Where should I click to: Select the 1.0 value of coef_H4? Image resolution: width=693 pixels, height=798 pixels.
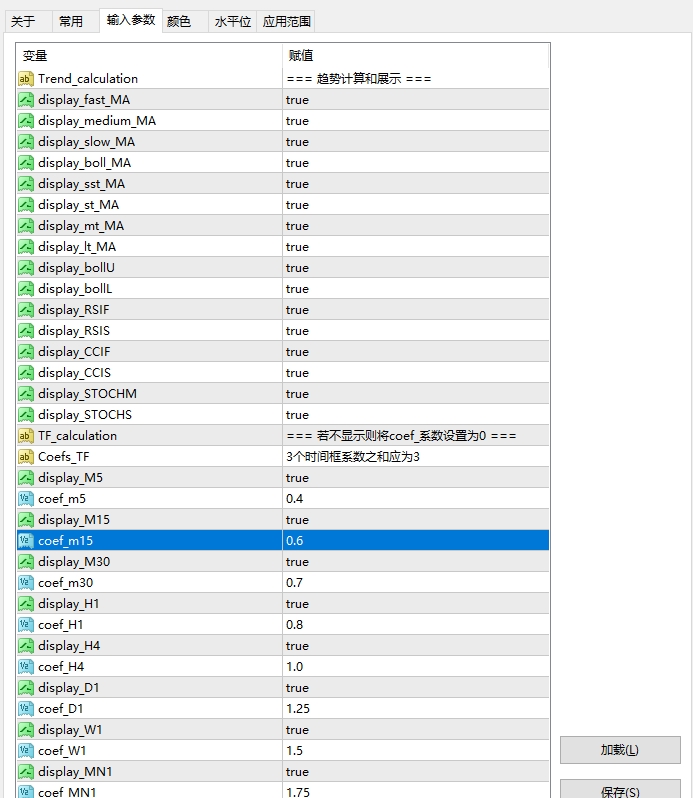point(295,667)
